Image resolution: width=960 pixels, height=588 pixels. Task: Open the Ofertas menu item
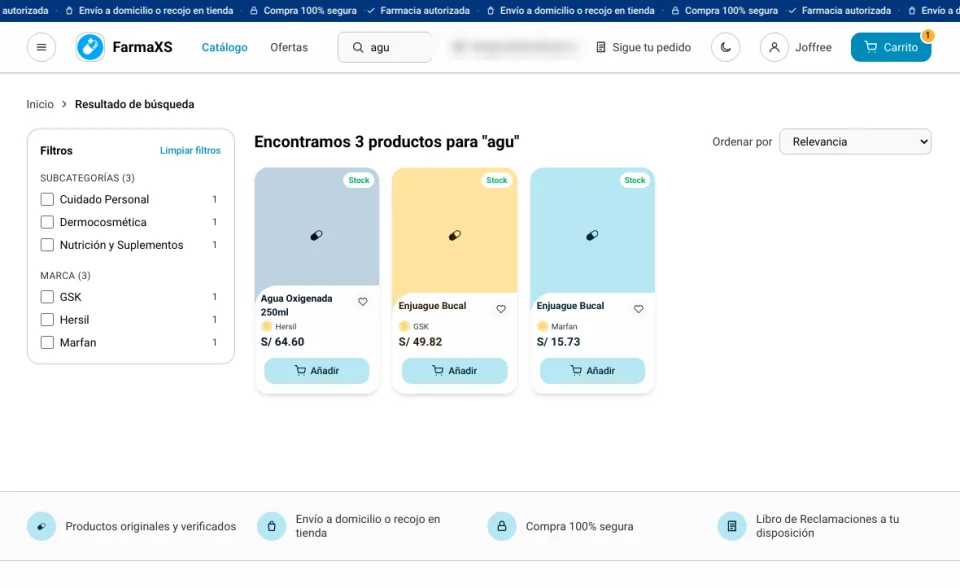(x=289, y=47)
